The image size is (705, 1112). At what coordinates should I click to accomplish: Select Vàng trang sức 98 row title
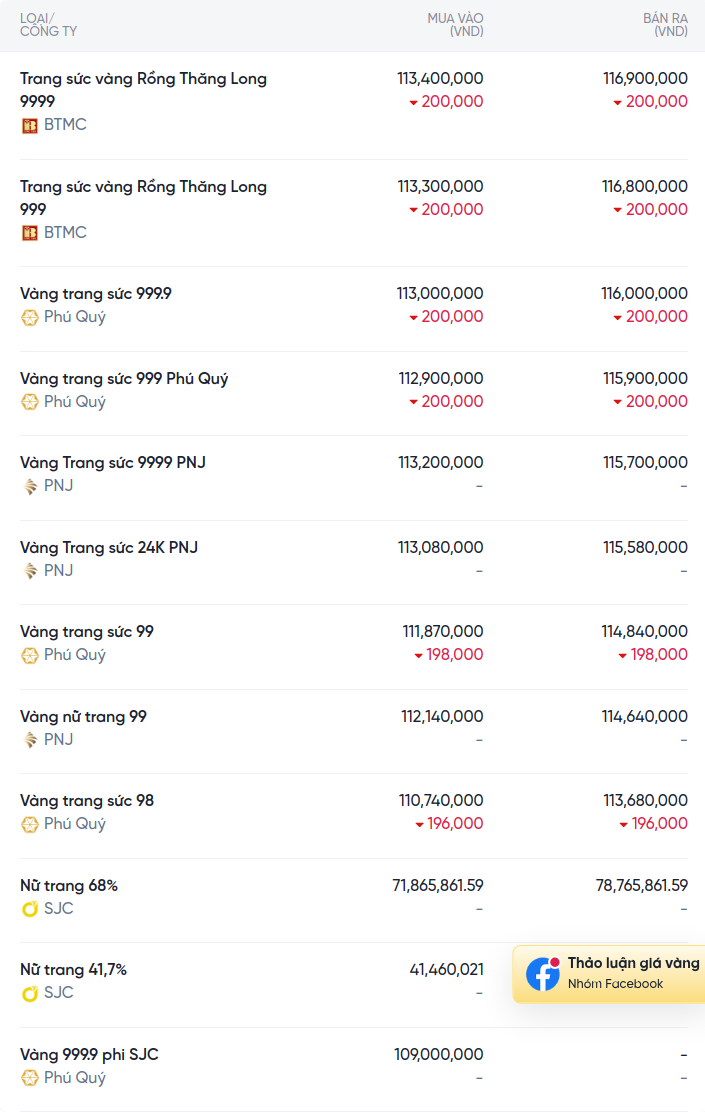click(x=87, y=801)
